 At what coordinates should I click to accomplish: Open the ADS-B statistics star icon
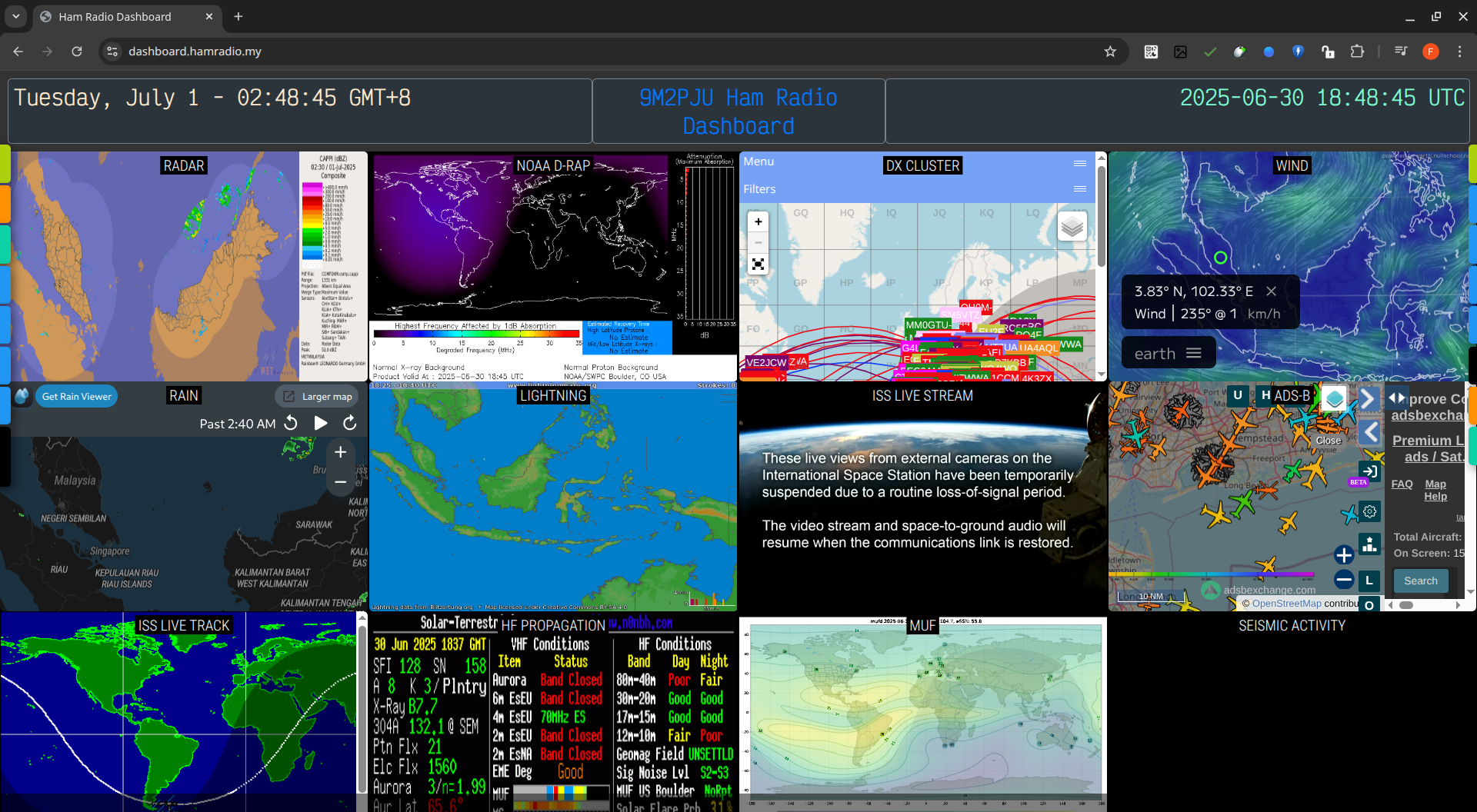tap(1369, 544)
